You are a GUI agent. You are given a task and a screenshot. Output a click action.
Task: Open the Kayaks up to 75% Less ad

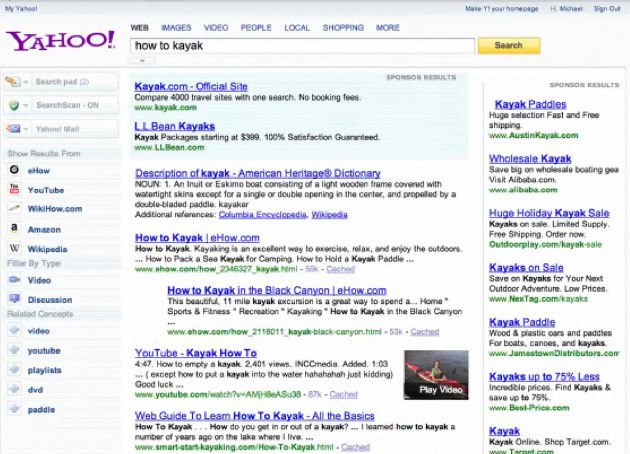544,377
